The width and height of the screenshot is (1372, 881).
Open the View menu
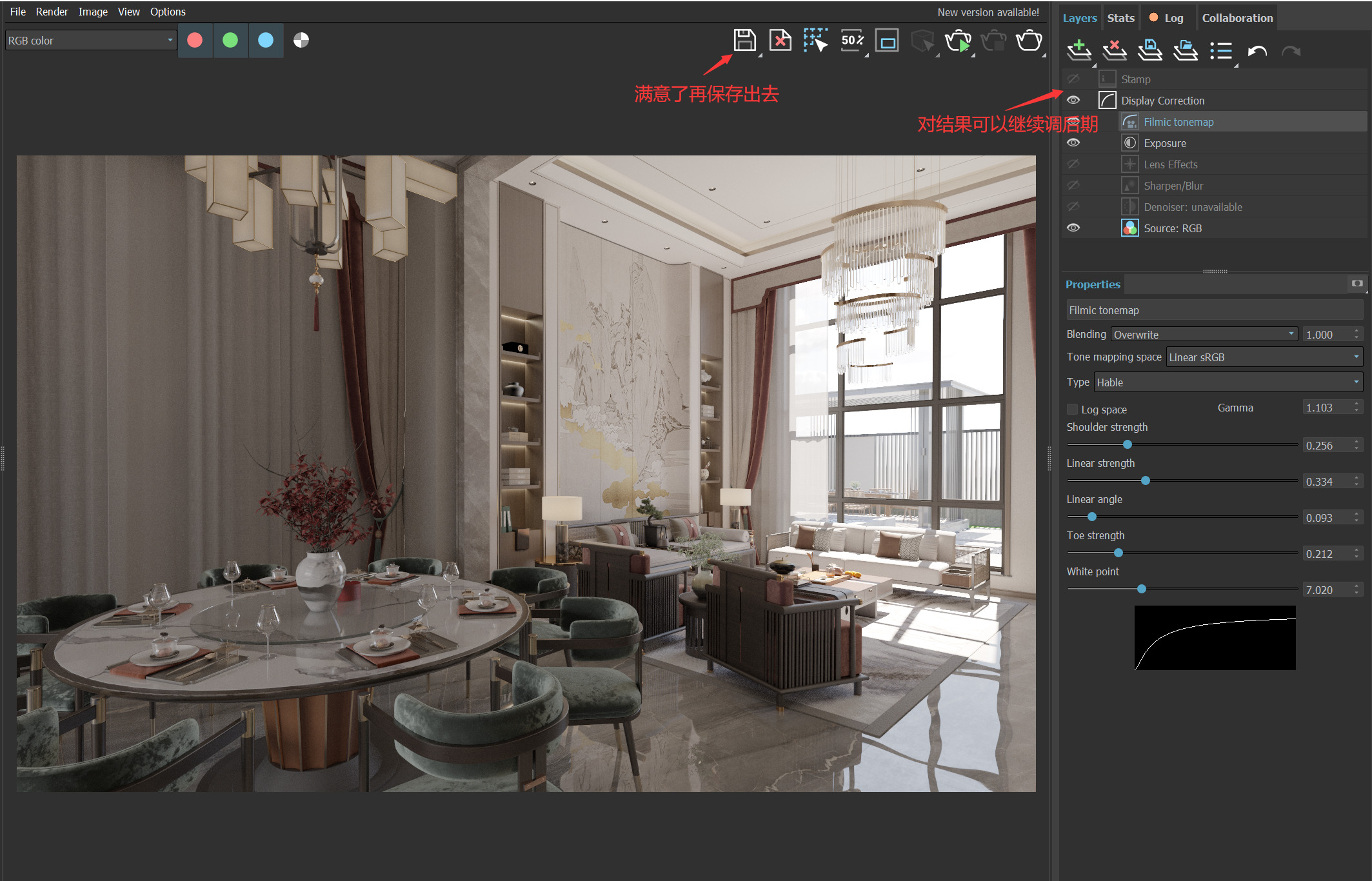tap(129, 12)
